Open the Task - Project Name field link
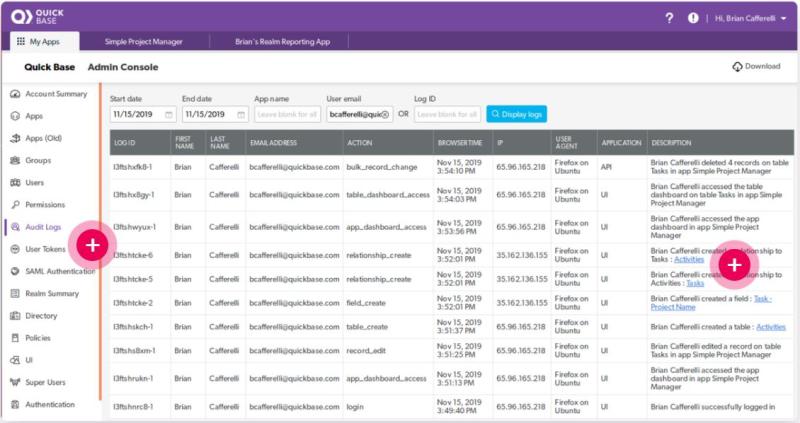Viewport: 800px width, 423px height. click(711, 303)
